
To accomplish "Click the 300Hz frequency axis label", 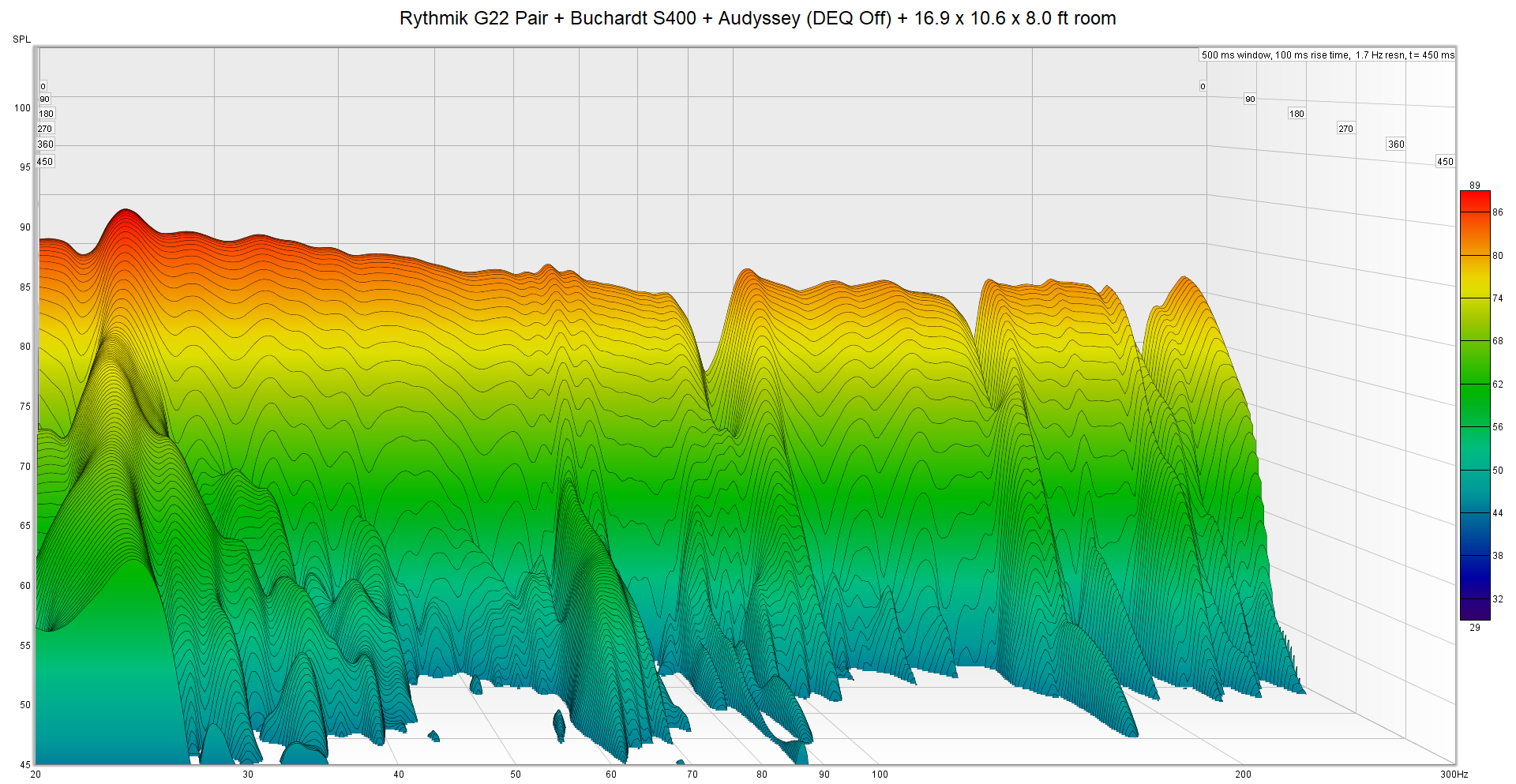I will [x=1454, y=775].
